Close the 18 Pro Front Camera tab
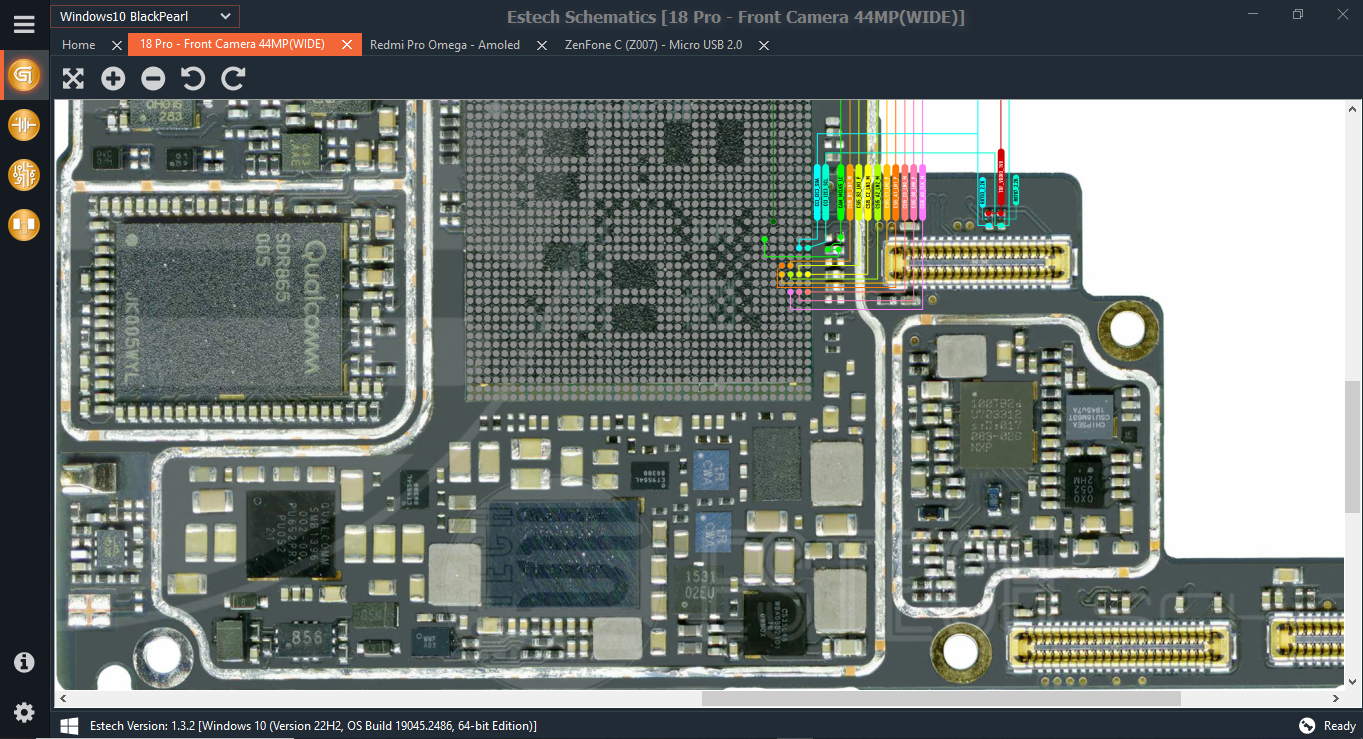1363x739 pixels. click(x=347, y=45)
